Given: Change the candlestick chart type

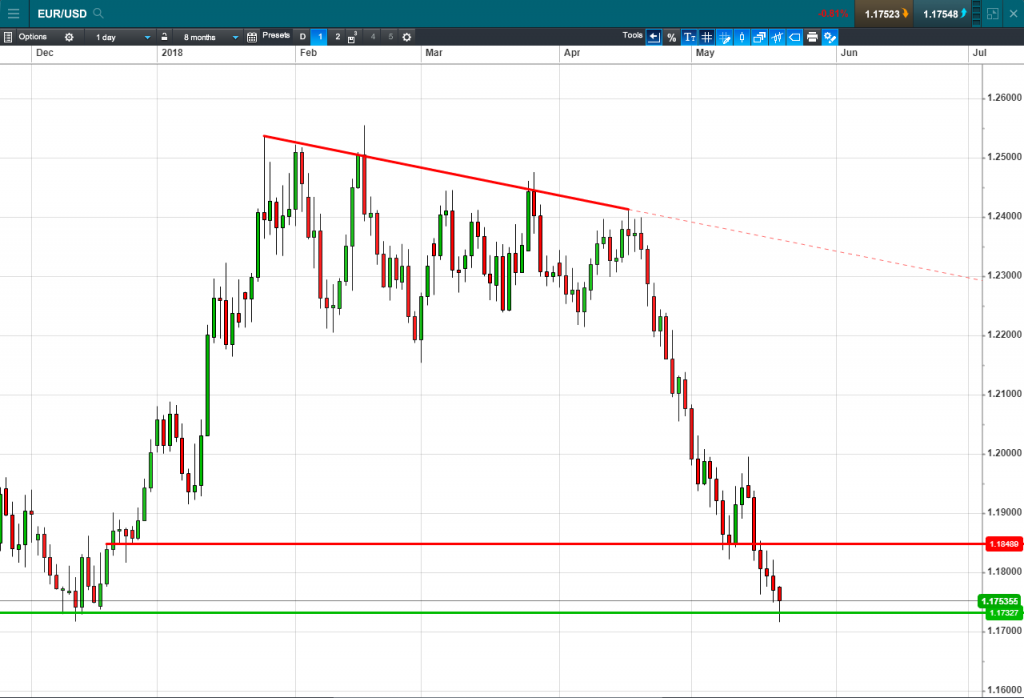Looking at the screenshot, I should (x=742, y=37).
